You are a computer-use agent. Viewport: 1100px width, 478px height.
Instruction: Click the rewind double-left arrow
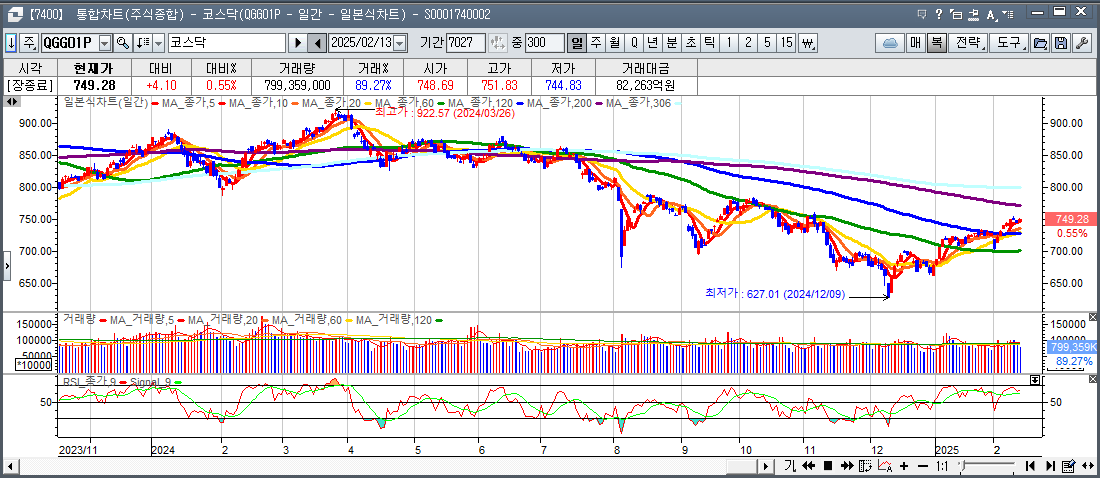tap(808, 466)
